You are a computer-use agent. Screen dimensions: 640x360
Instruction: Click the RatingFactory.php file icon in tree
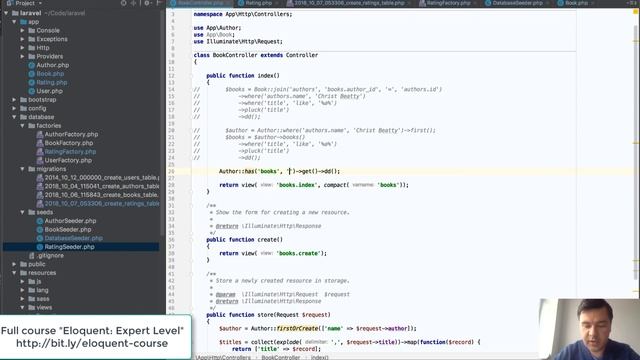click(x=40, y=151)
